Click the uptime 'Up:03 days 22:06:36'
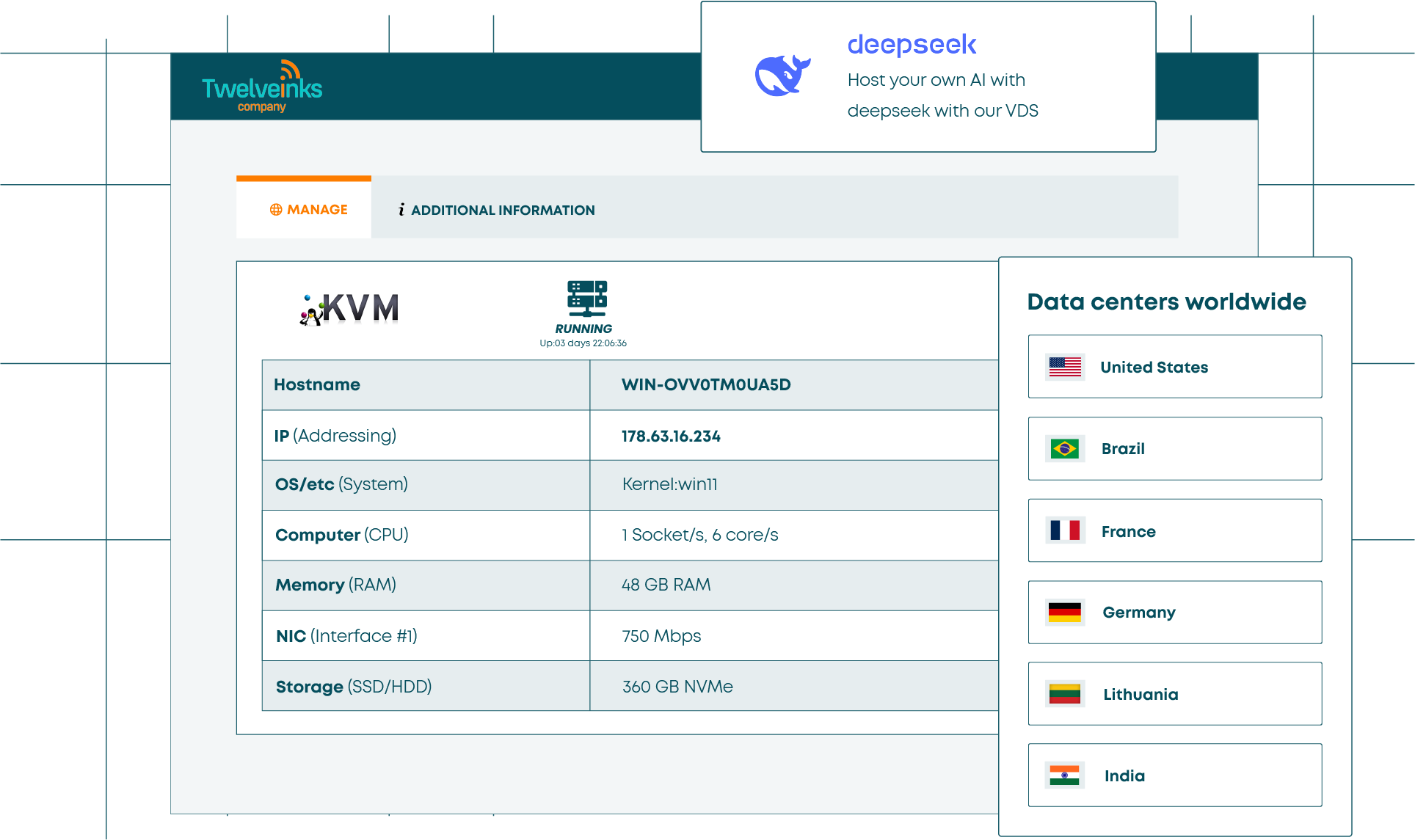Image resolution: width=1415 pixels, height=840 pixels. click(x=583, y=343)
